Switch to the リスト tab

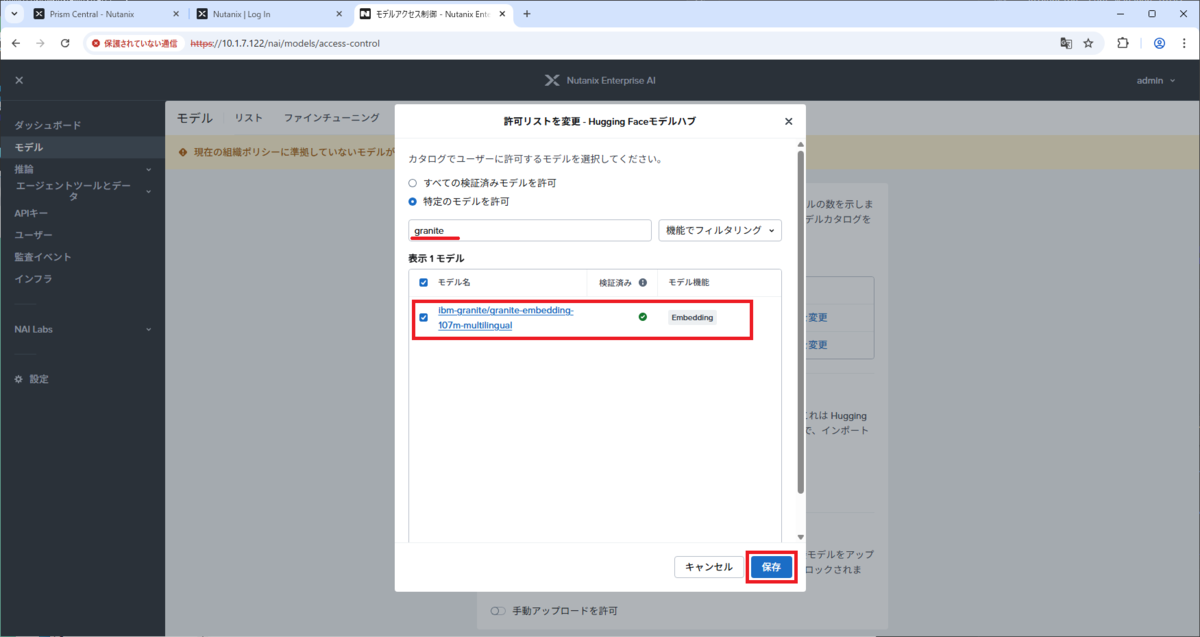pos(249,118)
